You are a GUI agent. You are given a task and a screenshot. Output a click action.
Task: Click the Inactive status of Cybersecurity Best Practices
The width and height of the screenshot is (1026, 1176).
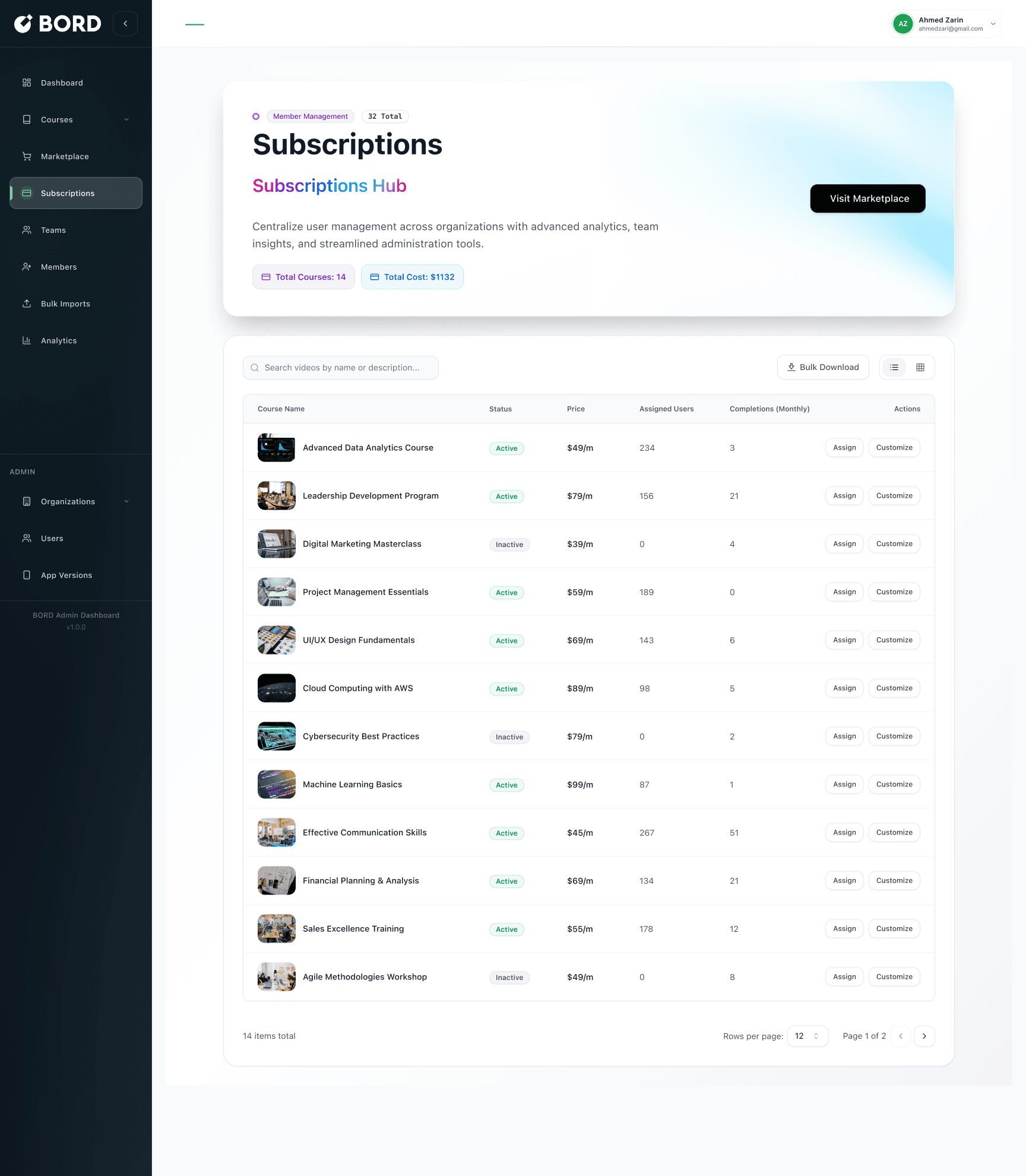coord(509,737)
